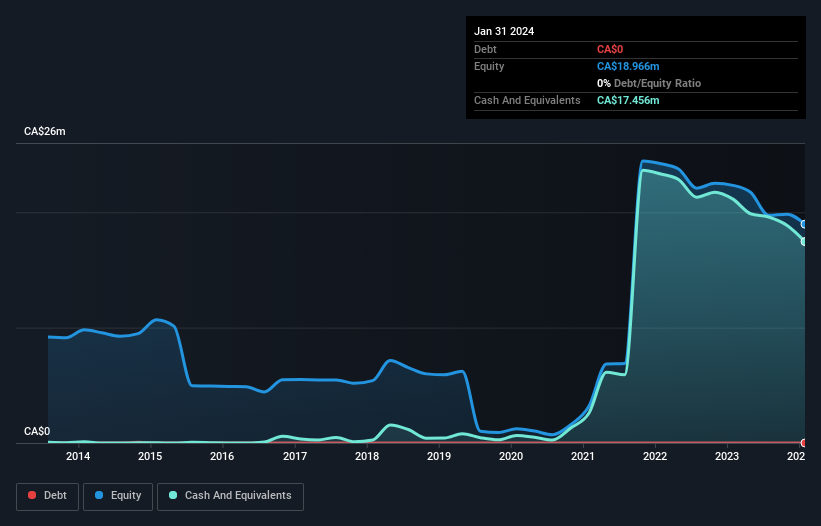Image resolution: width=821 pixels, height=526 pixels.
Task: Click the 2015 x-axis label
Action: coord(150,456)
